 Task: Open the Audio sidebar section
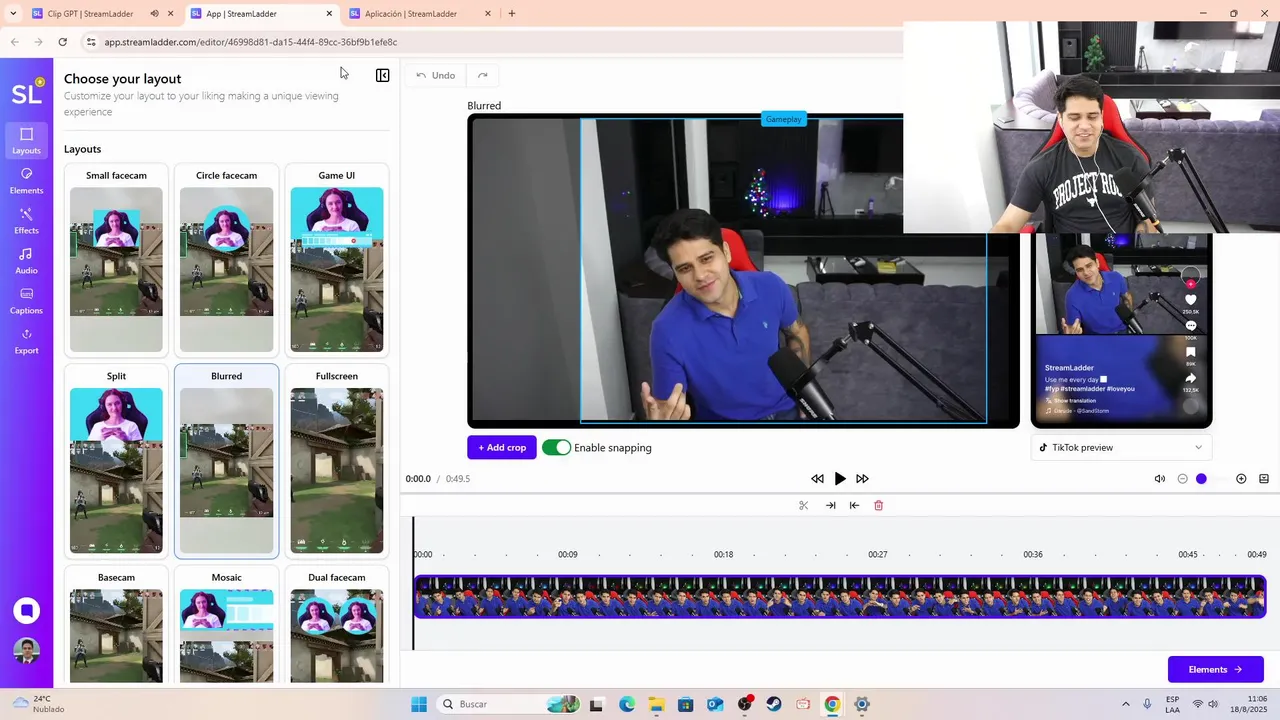tap(26, 261)
